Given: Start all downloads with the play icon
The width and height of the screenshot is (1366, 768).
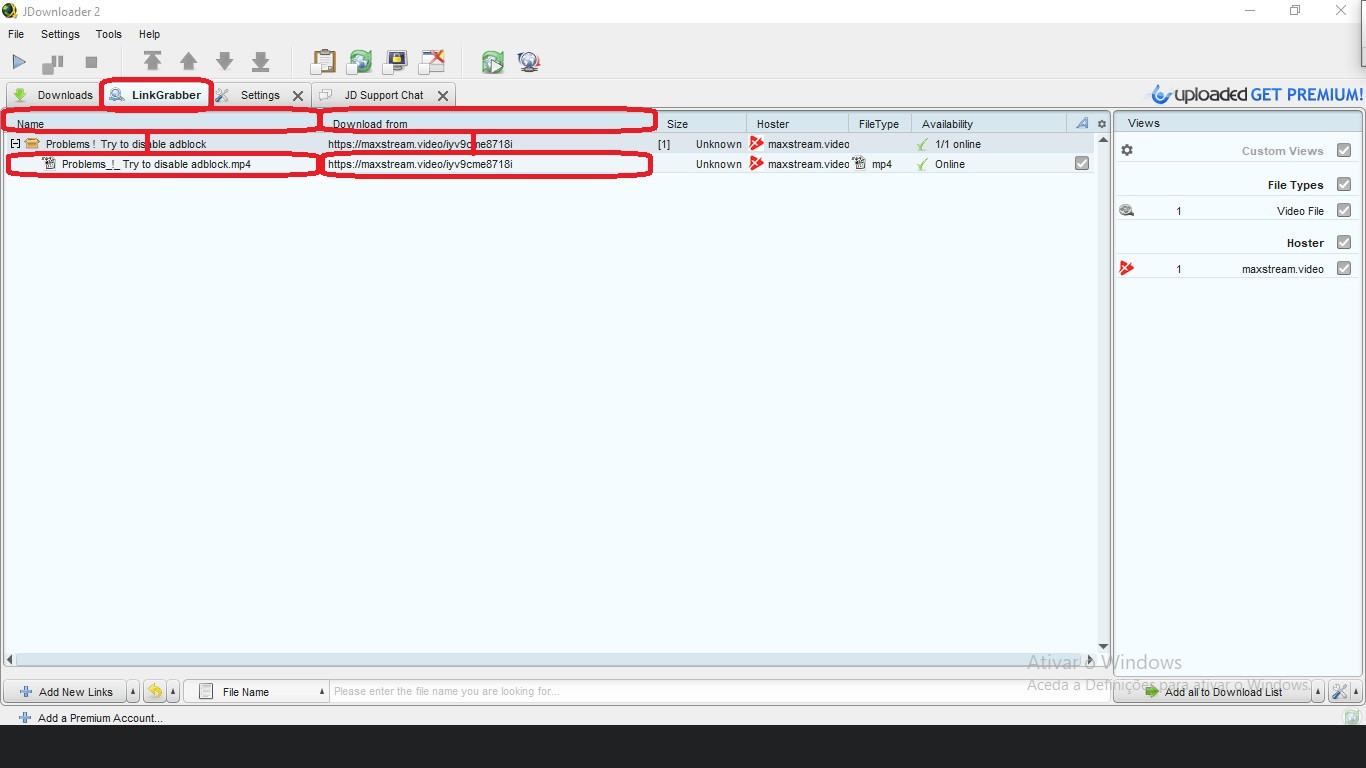Looking at the screenshot, I should (x=19, y=62).
